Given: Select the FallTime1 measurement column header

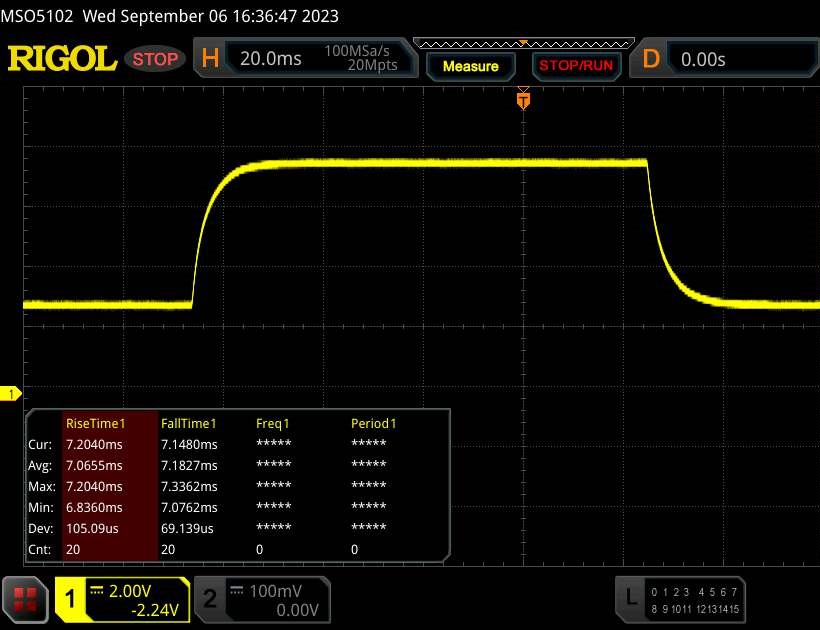Looking at the screenshot, I should [x=189, y=423].
